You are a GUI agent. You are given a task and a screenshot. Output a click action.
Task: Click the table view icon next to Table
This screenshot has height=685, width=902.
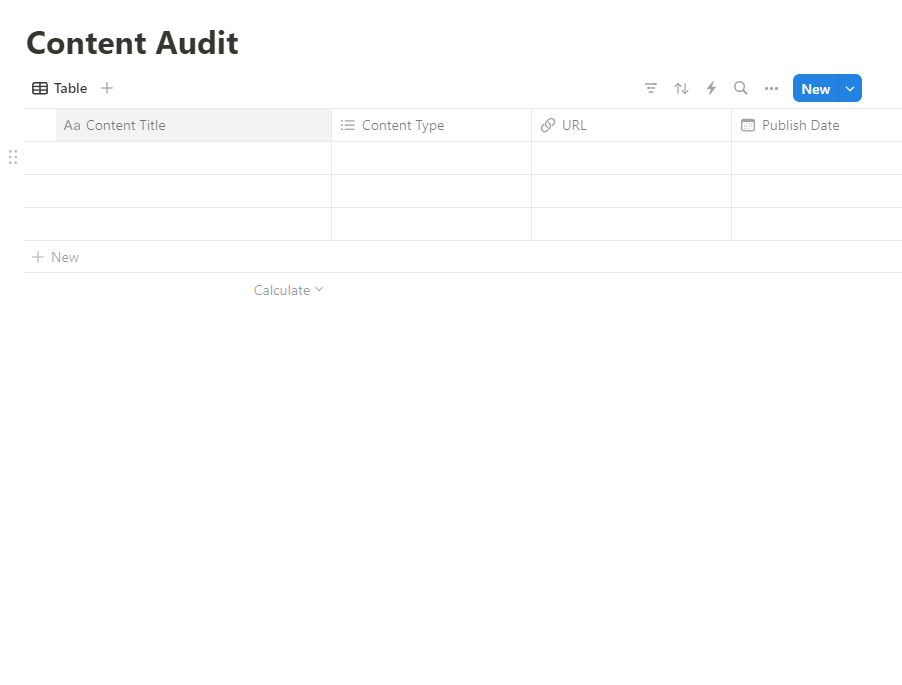[39, 88]
